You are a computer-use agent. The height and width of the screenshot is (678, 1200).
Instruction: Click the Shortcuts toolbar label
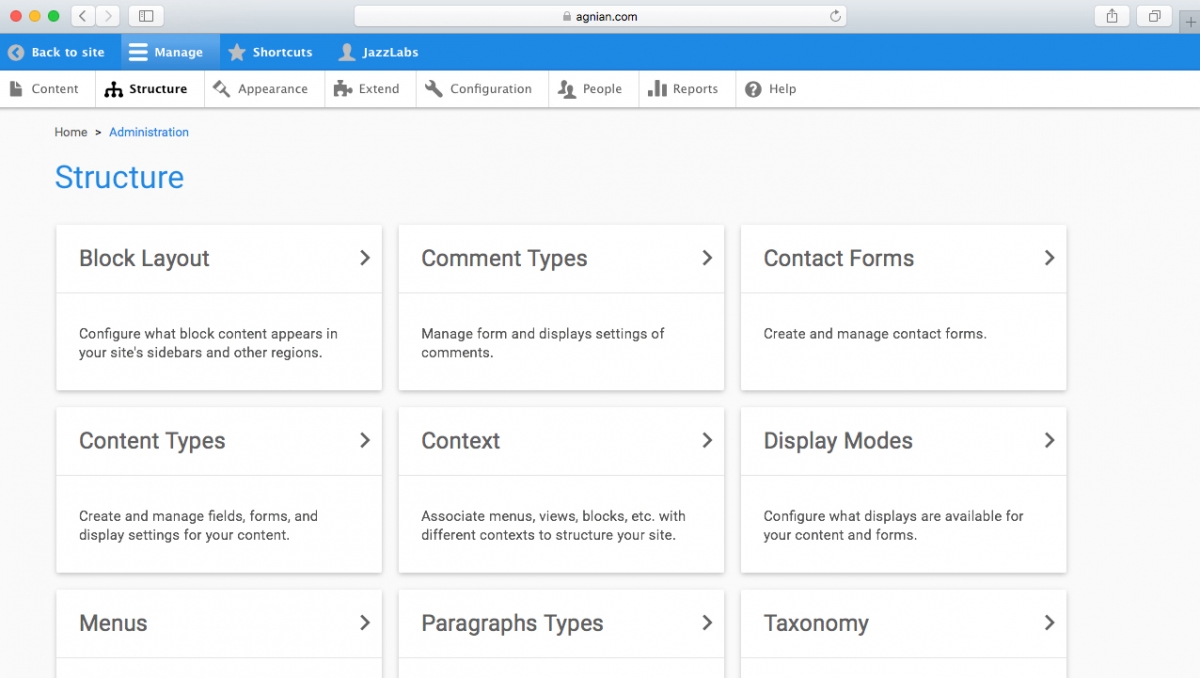pyautogui.click(x=282, y=52)
